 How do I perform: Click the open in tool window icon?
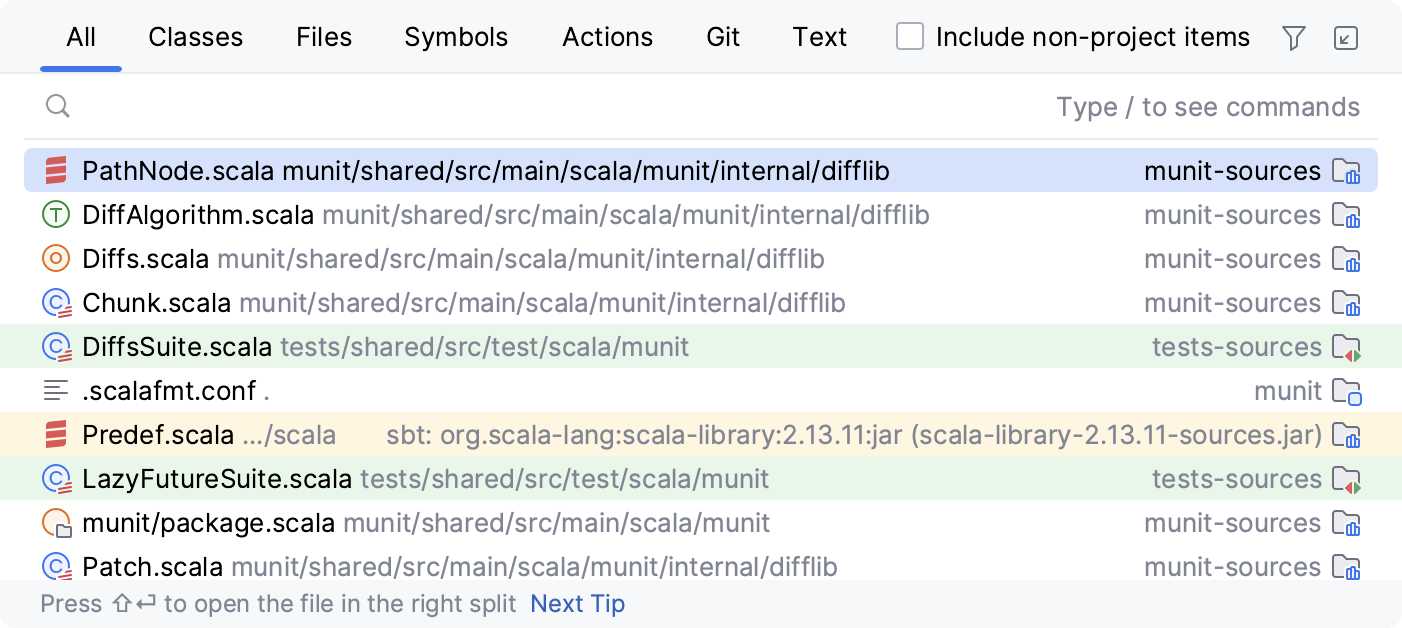(1346, 38)
